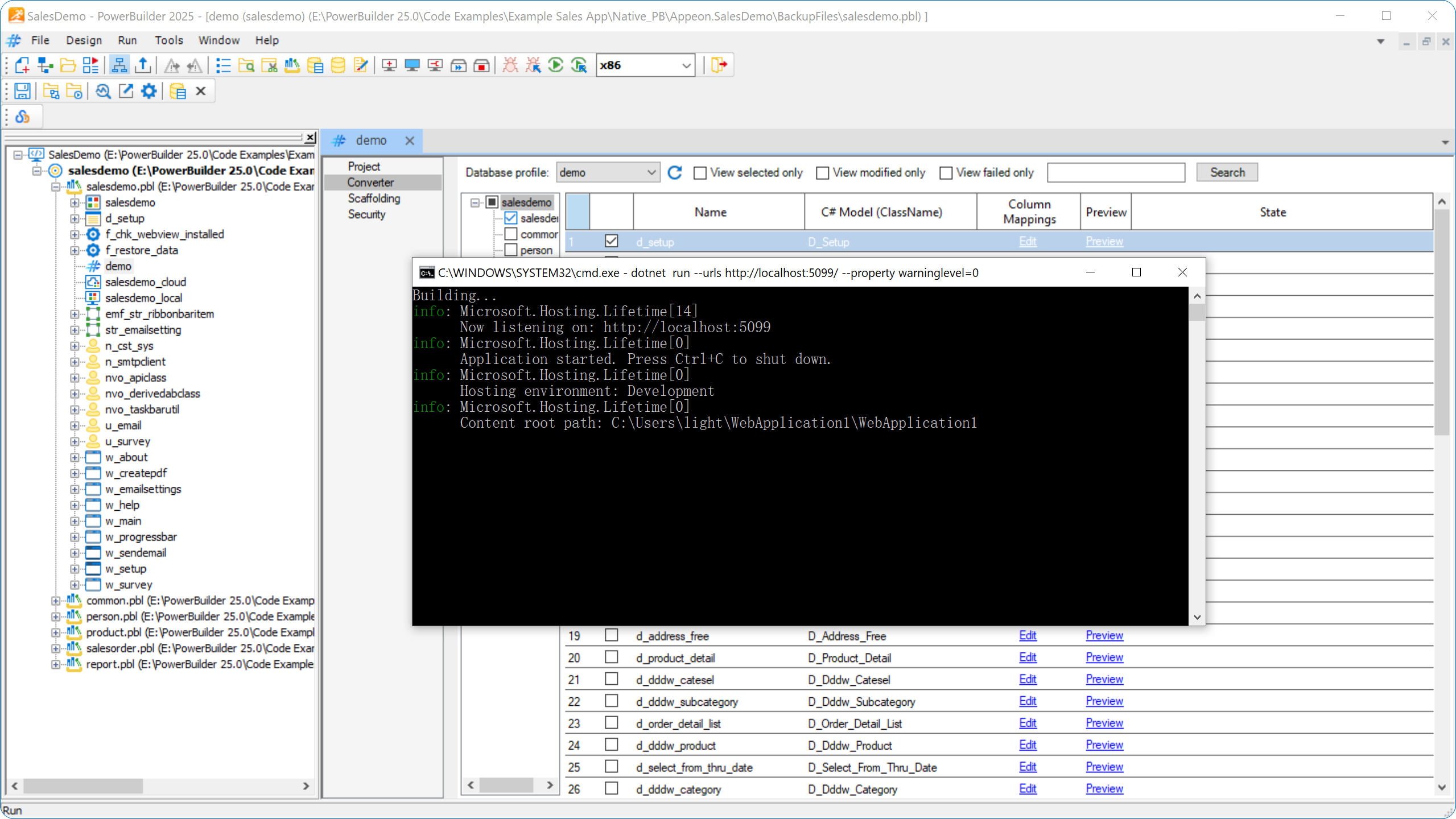The image size is (1456, 819).
Task: Open the Help menu
Action: coord(267,40)
